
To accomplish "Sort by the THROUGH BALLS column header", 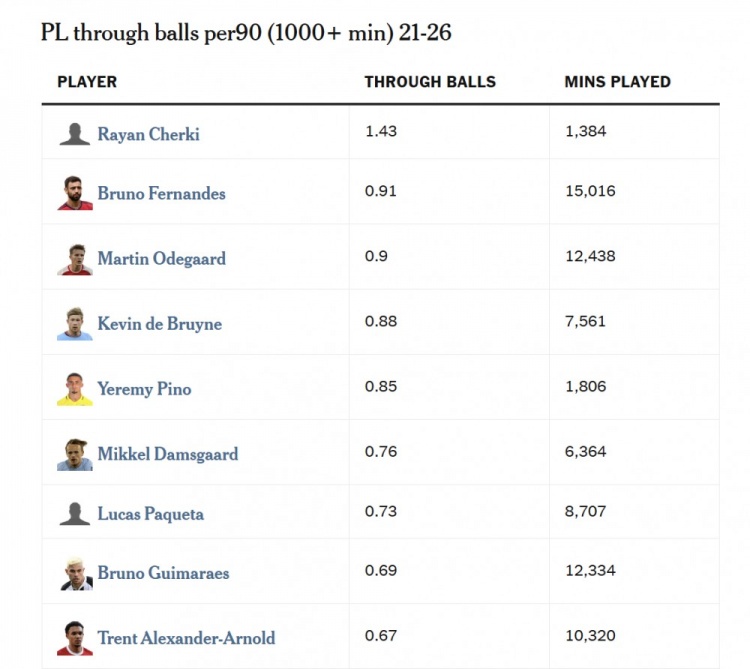I will pos(430,82).
